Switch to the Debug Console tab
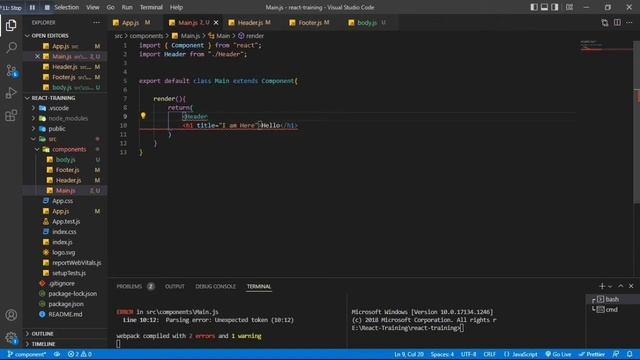This screenshot has height=360, width=640. 216,287
